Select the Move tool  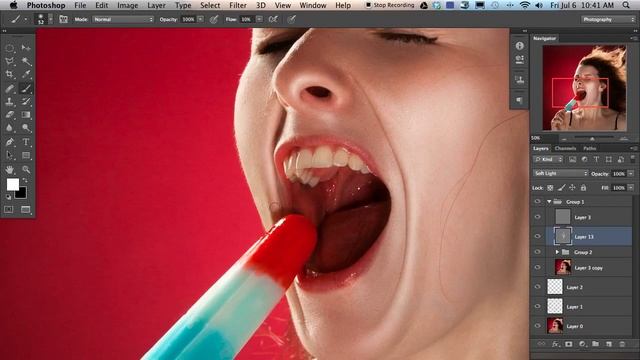click(26, 48)
